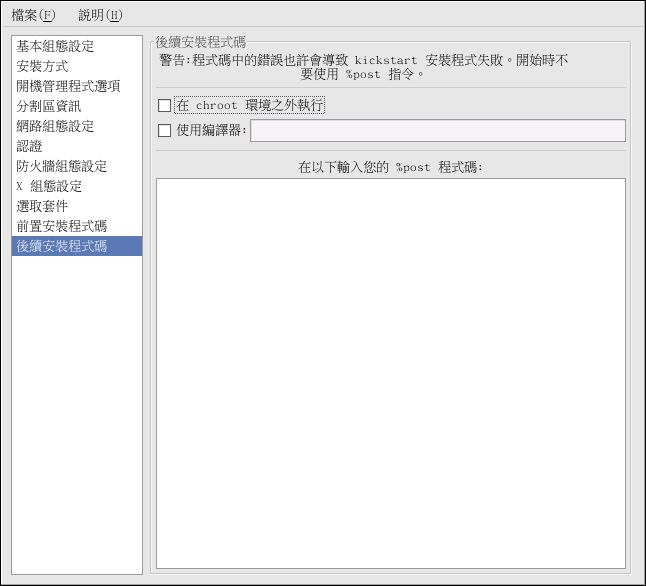Click inside the %post script text area
Viewport: 646px width, 586px height.
click(x=390, y=372)
